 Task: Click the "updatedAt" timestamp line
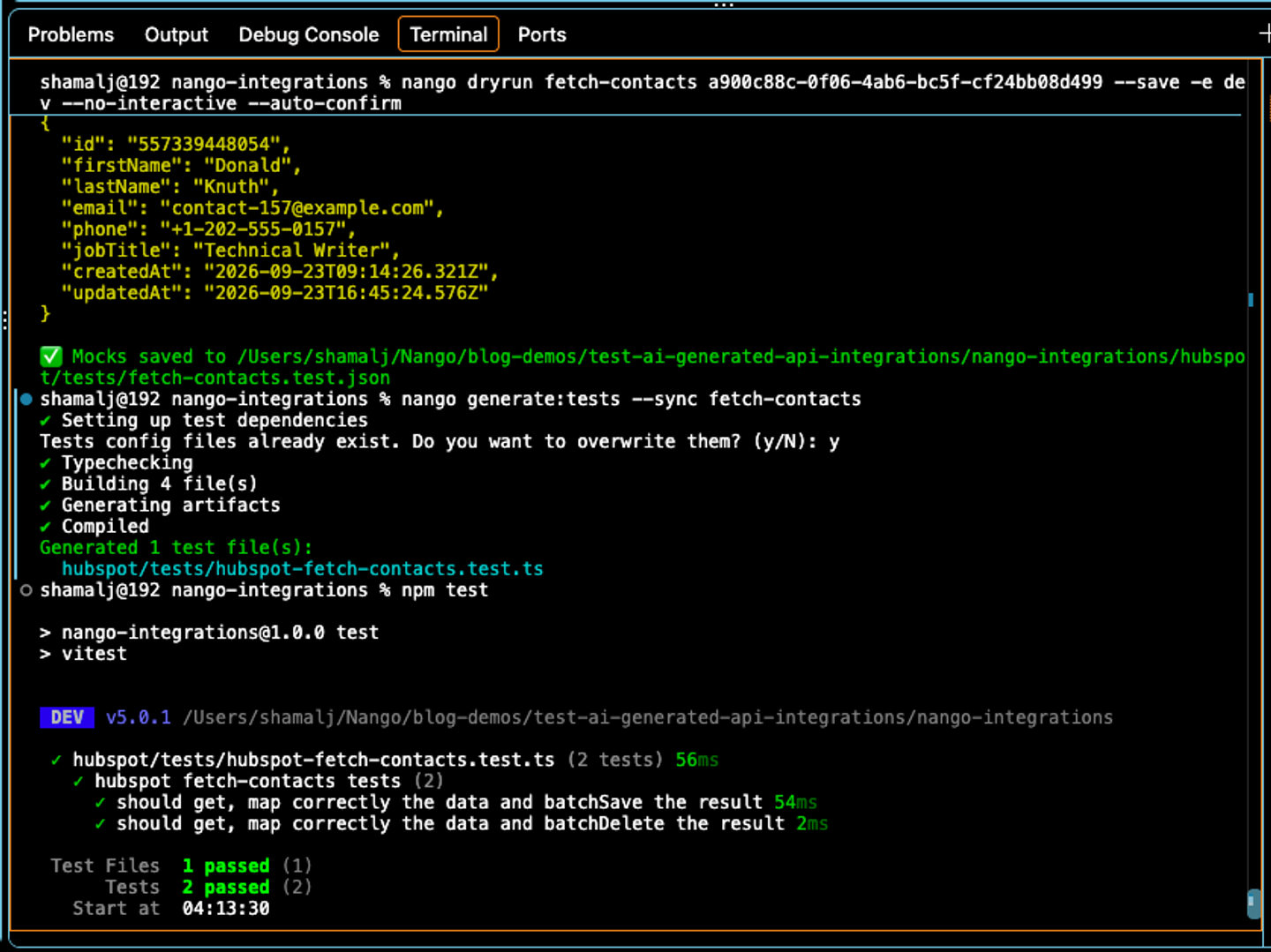point(275,293)
